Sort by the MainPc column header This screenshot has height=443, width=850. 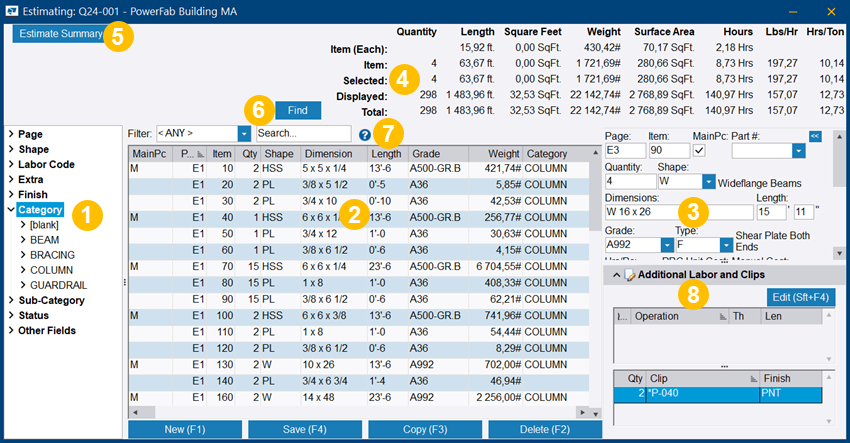[150, 154]
